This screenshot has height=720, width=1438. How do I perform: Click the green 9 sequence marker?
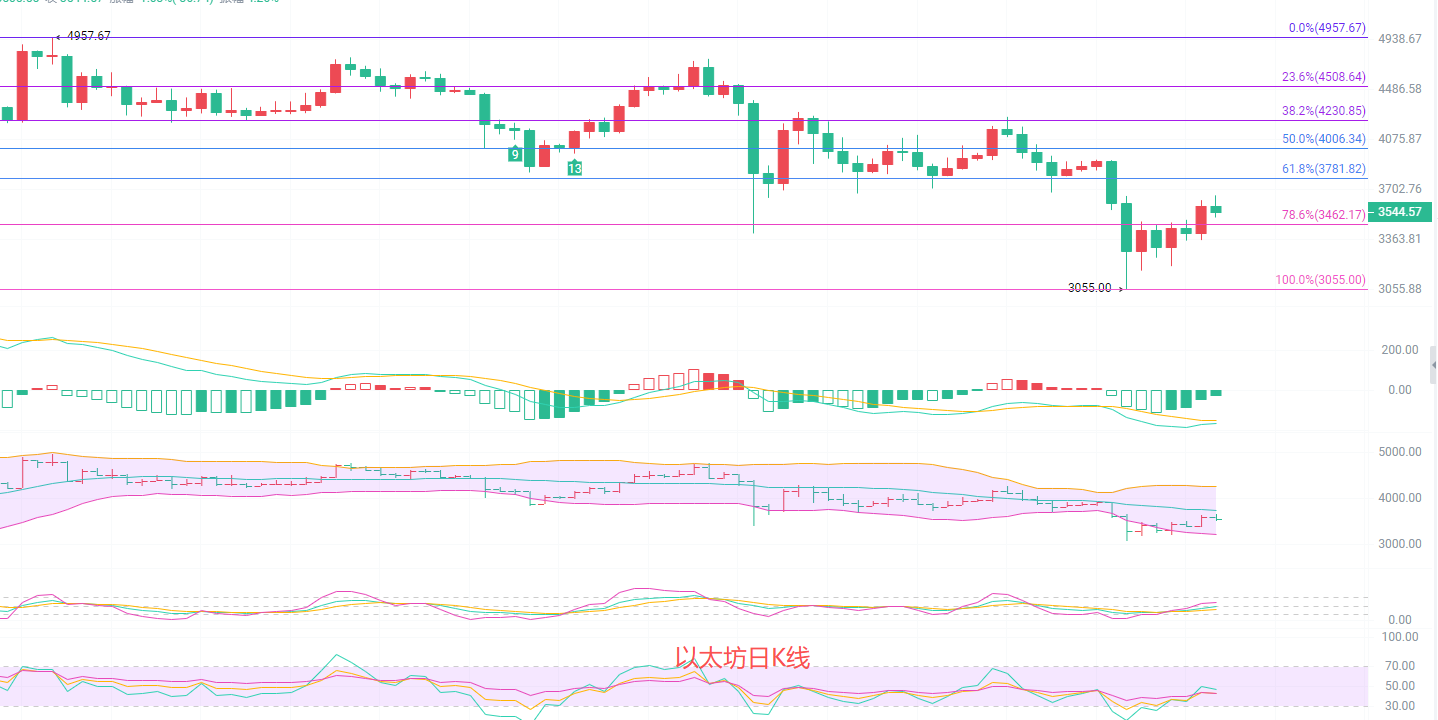coord(515,154)
